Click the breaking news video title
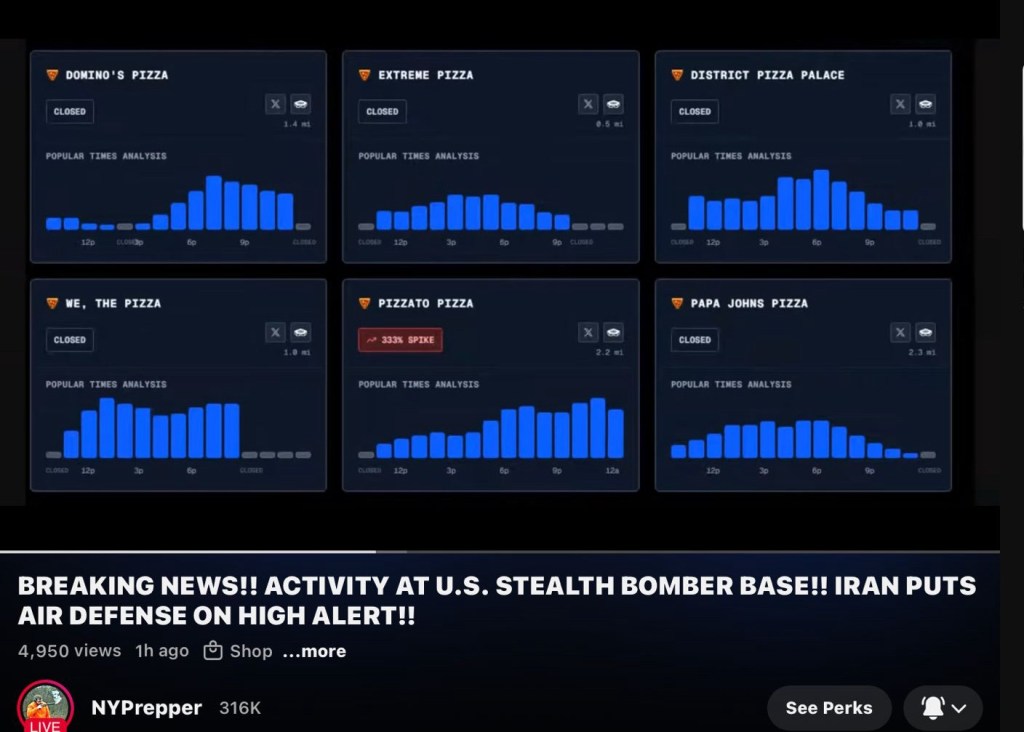 (x=497, y=600)
